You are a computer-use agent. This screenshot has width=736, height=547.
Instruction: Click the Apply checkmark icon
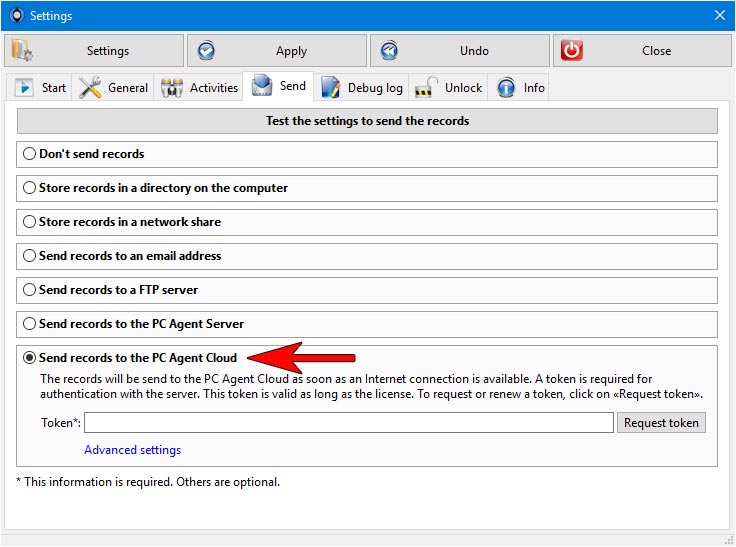pyautogui.click(x=206, y=51)
